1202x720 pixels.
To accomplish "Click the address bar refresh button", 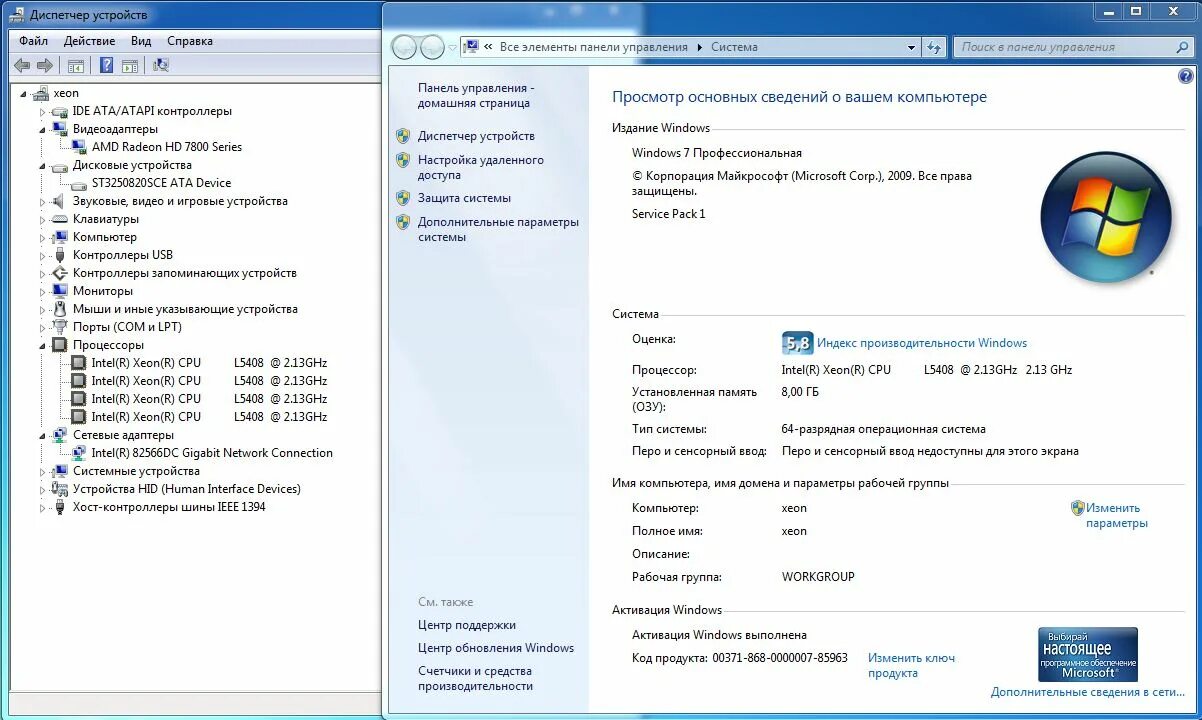I will 934,47.
